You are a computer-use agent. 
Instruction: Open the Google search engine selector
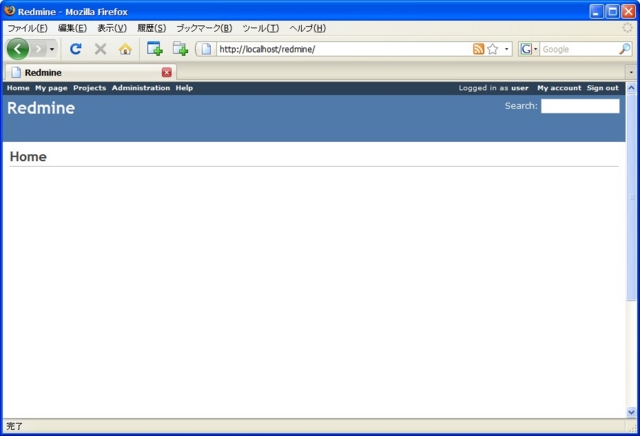529,49
